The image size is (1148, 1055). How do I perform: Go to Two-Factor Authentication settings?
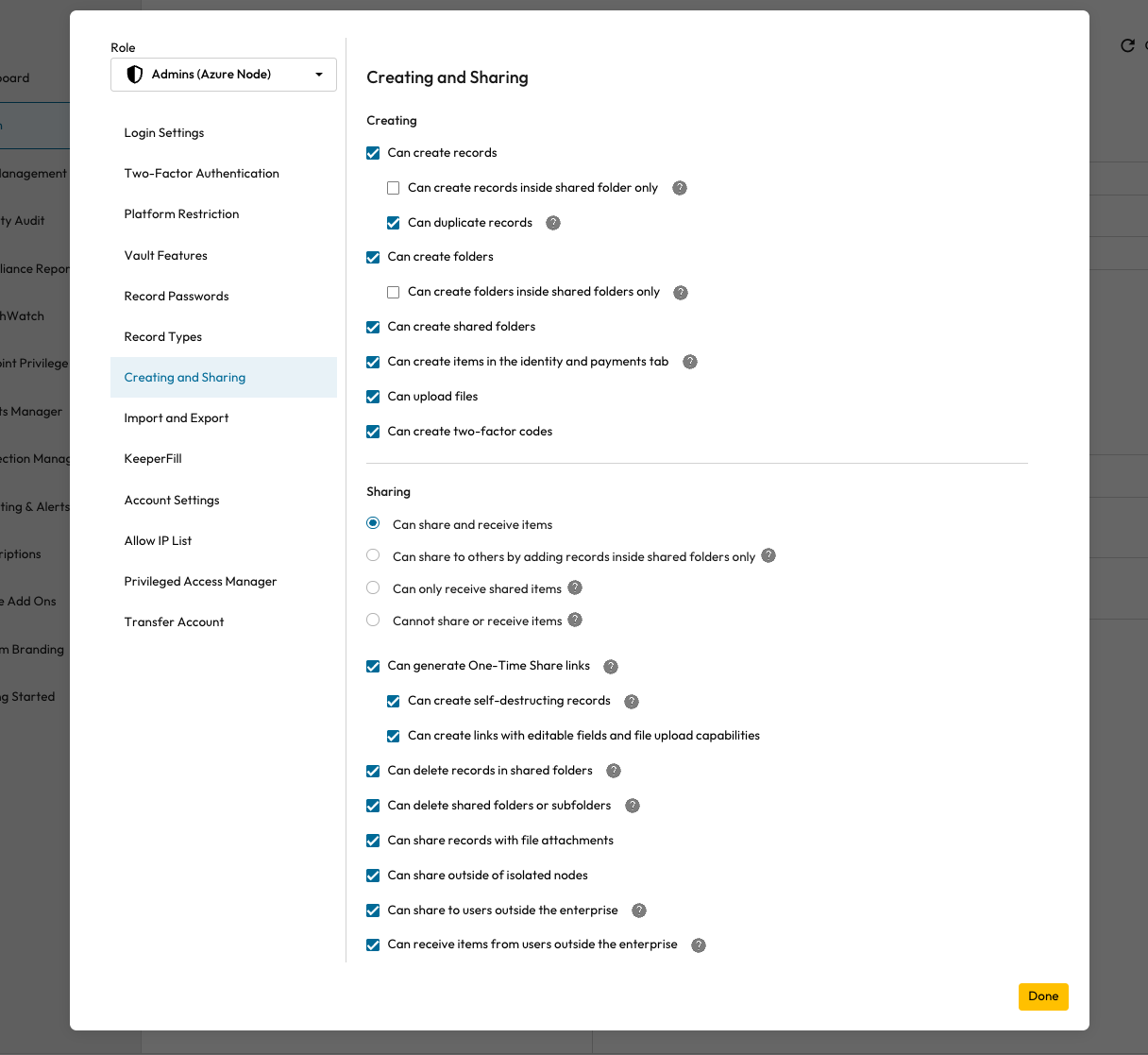click(202, 174)
